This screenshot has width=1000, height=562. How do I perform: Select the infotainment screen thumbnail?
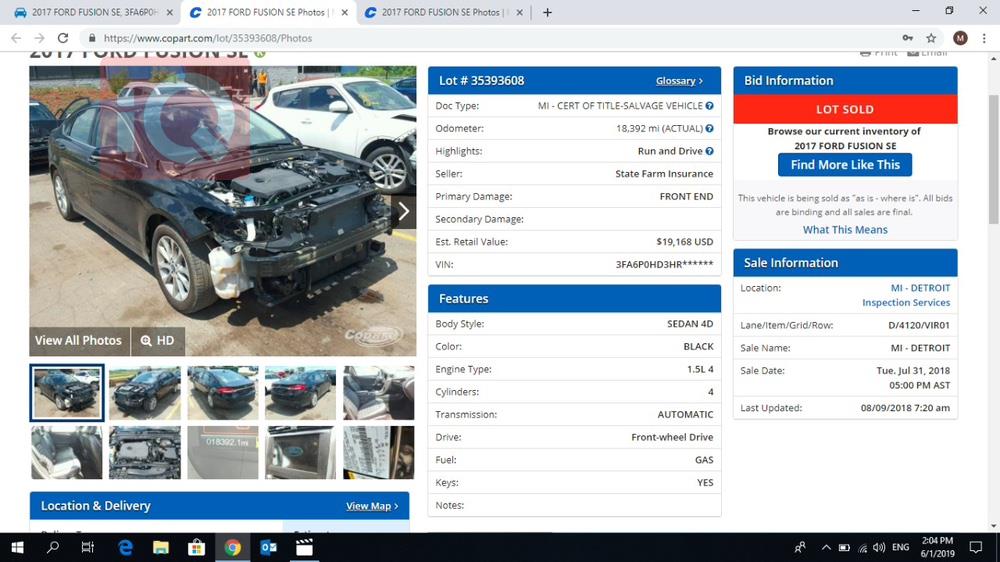(x=300, y=452)
